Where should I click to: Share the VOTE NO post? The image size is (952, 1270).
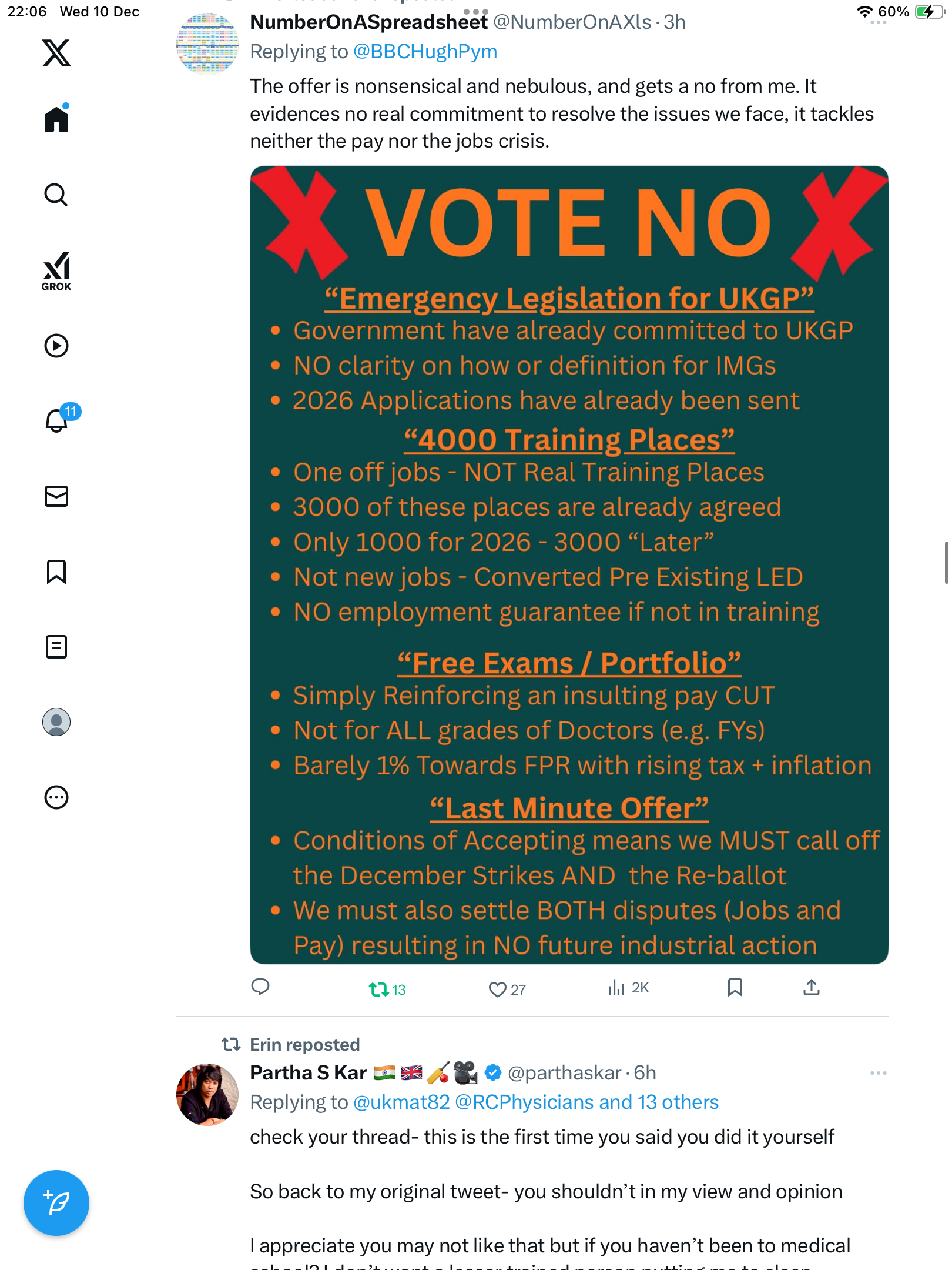click(811, 988)
